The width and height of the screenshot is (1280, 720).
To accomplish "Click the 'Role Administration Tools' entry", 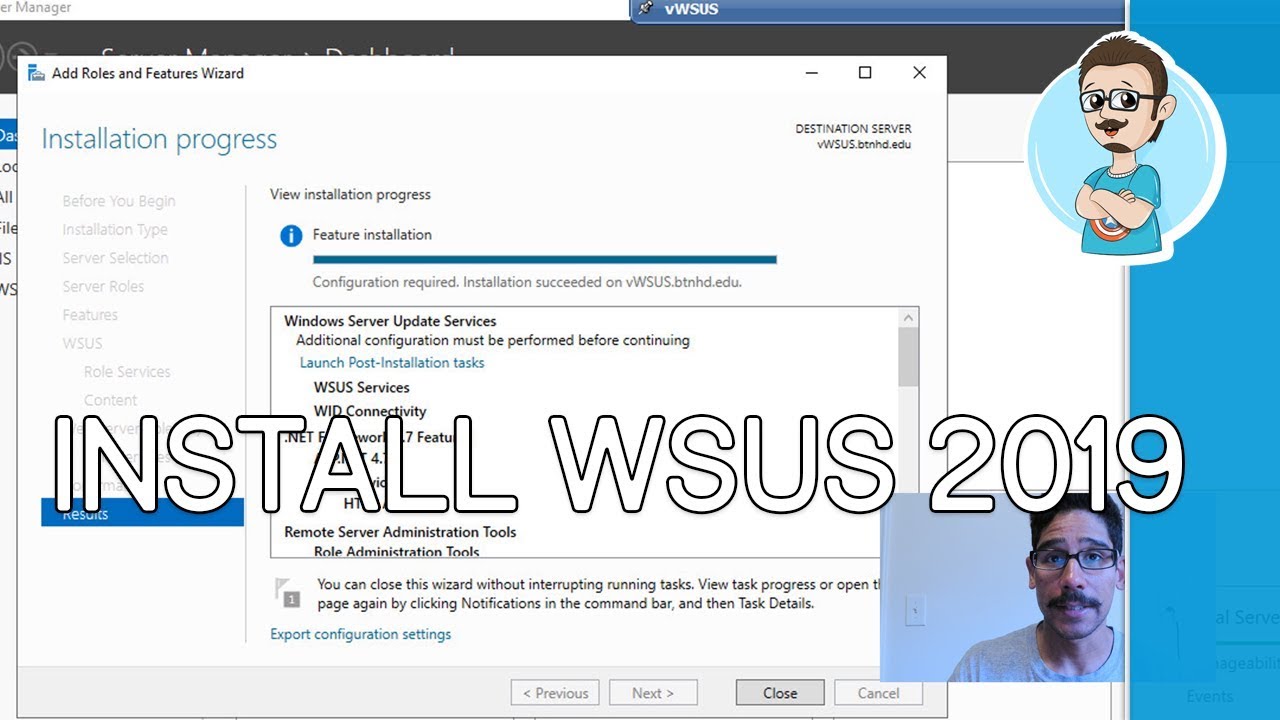I will (397, 552).
